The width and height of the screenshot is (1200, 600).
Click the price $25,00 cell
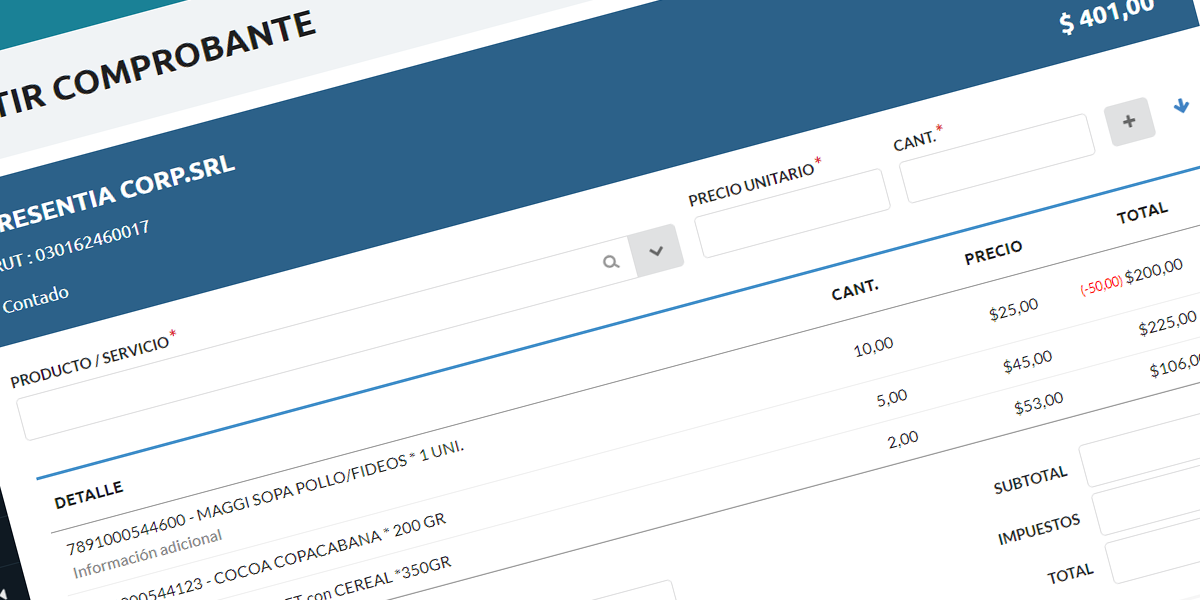click(x=1014, y=310)
